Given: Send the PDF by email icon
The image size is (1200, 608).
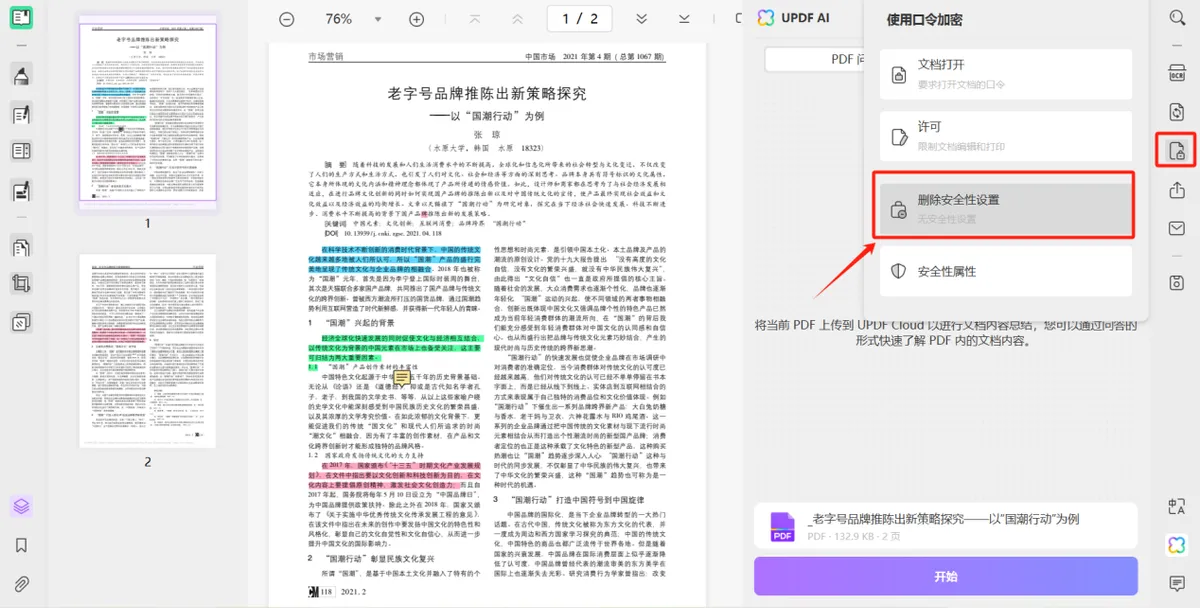Looking at the screenshot, I should [1176, 229].
